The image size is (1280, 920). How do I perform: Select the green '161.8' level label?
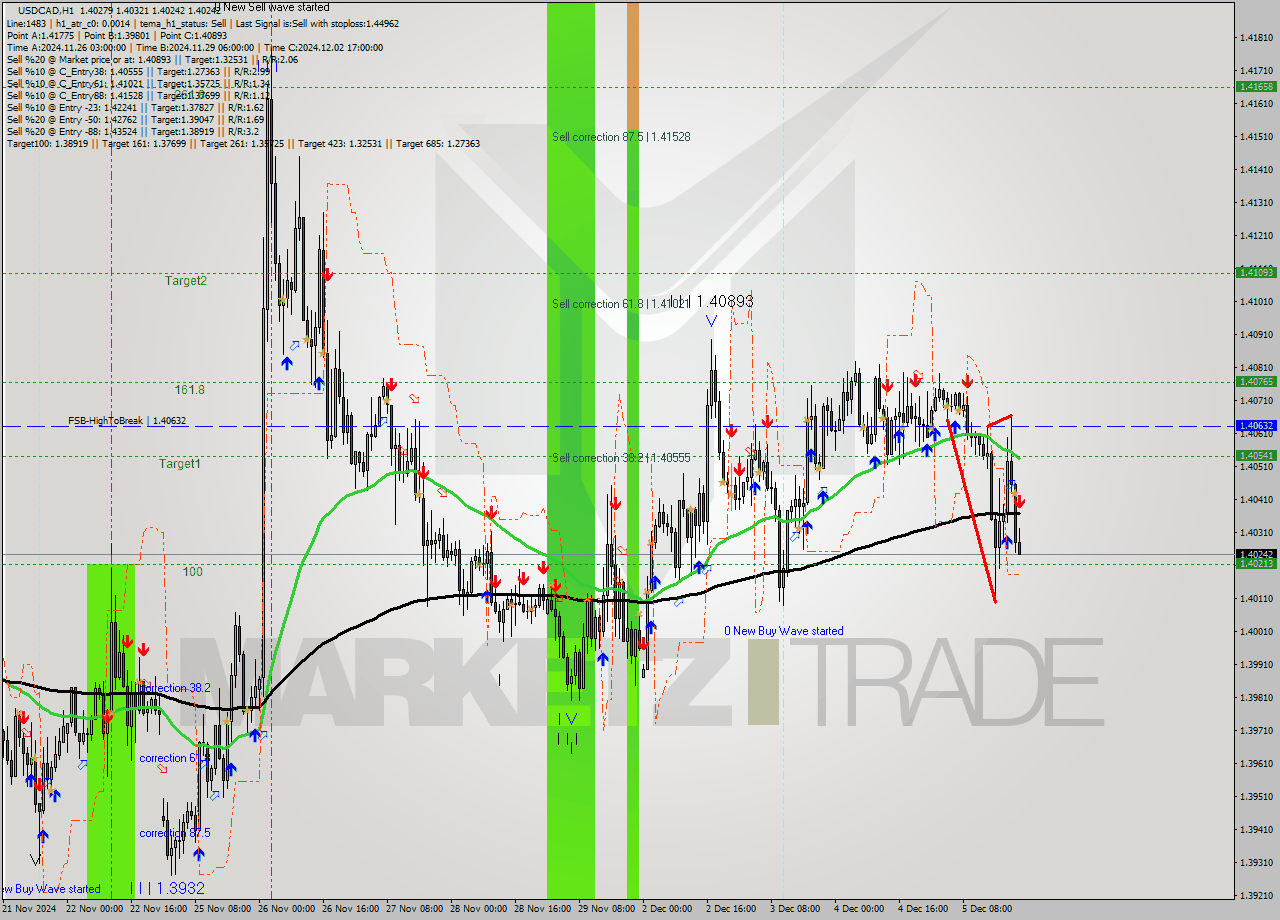(189, 390)
